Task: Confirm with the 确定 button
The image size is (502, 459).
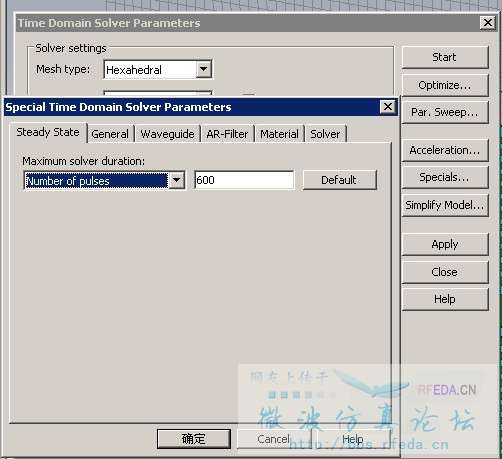Action: pos(194,439)
